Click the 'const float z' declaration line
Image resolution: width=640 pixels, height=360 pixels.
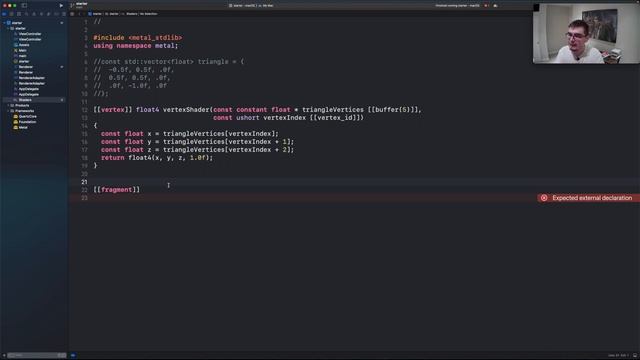coord(198,150)
